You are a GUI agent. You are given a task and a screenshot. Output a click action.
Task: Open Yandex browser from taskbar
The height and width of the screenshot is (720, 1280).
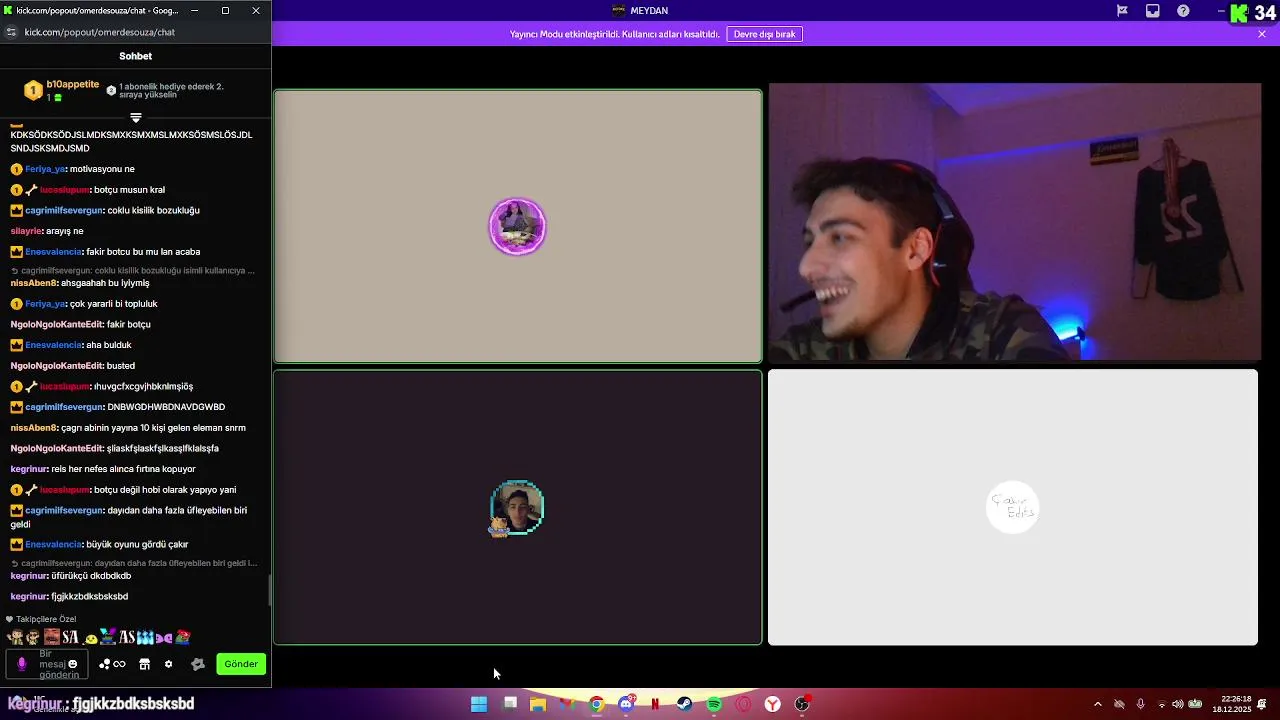click(773, 704)
